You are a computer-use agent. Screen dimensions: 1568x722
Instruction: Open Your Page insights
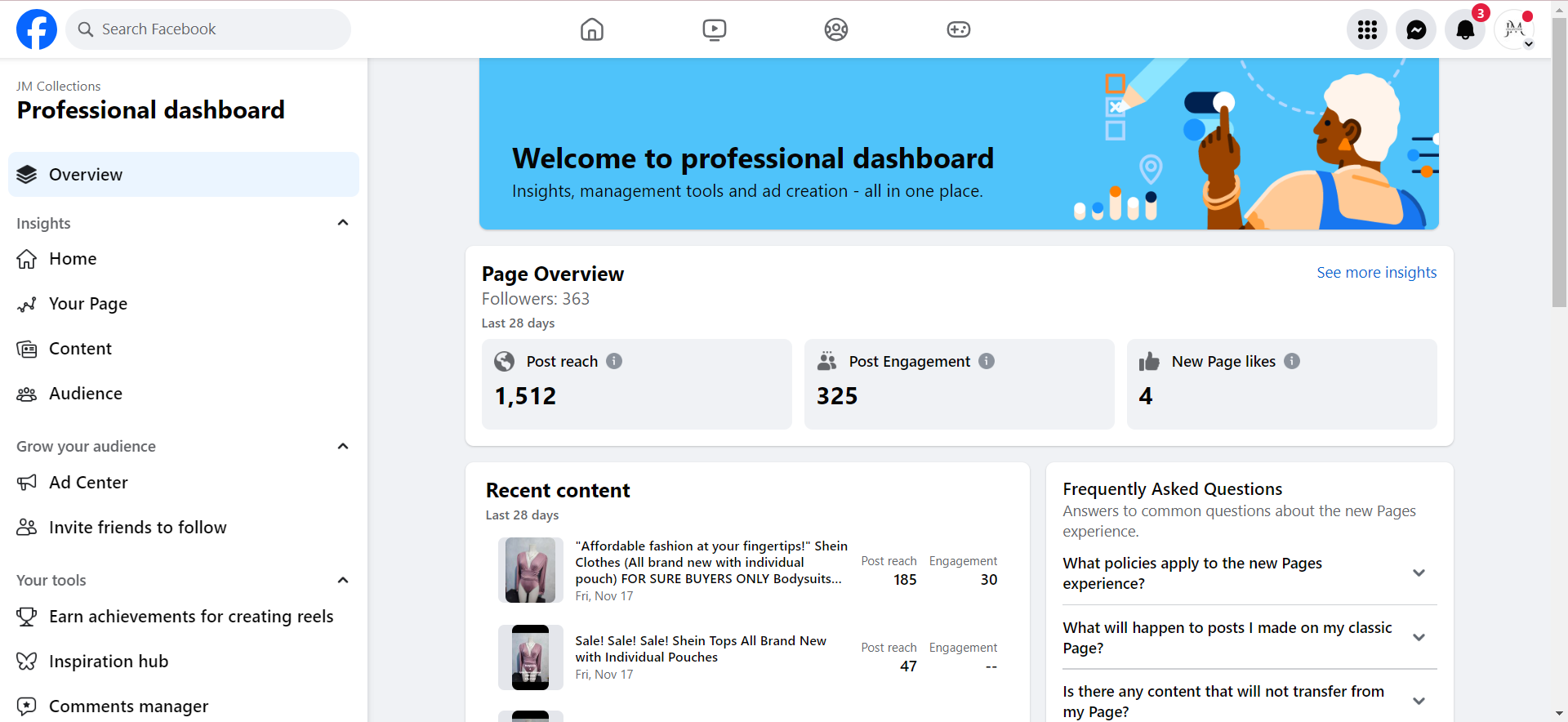184,304
